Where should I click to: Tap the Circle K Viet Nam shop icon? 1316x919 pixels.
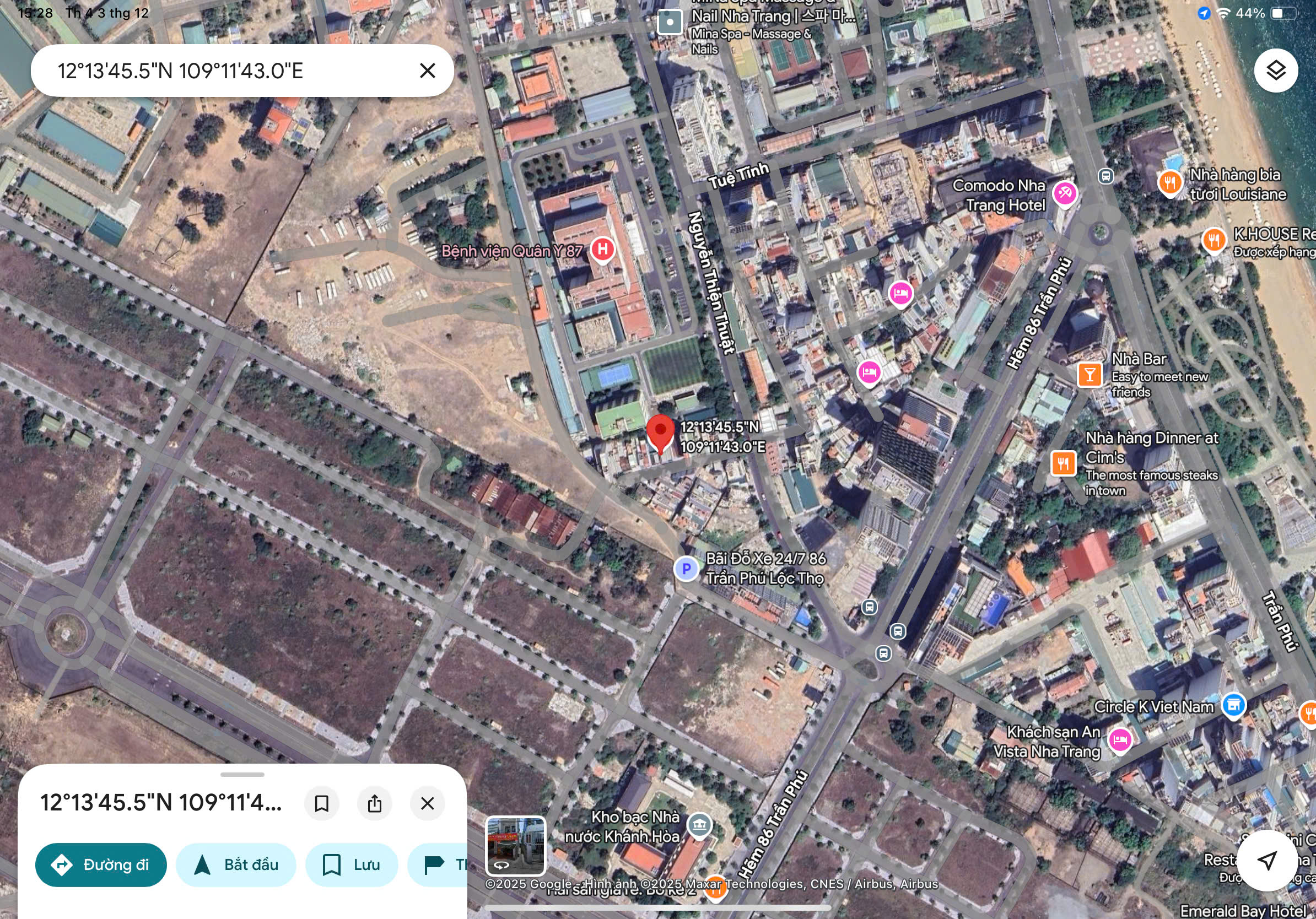point(1233,705)
